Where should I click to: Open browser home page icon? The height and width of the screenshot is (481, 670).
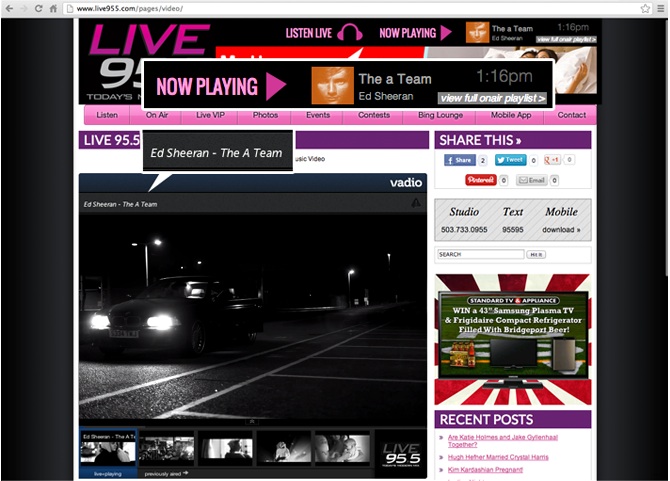point(53,8)
